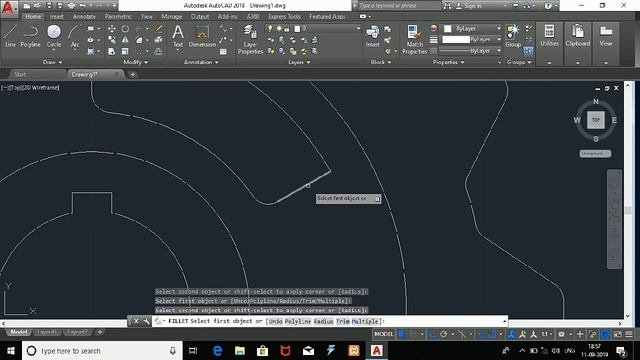Click the Mirror tool icon
Viewport: 640px width, 360px height.
125,40
